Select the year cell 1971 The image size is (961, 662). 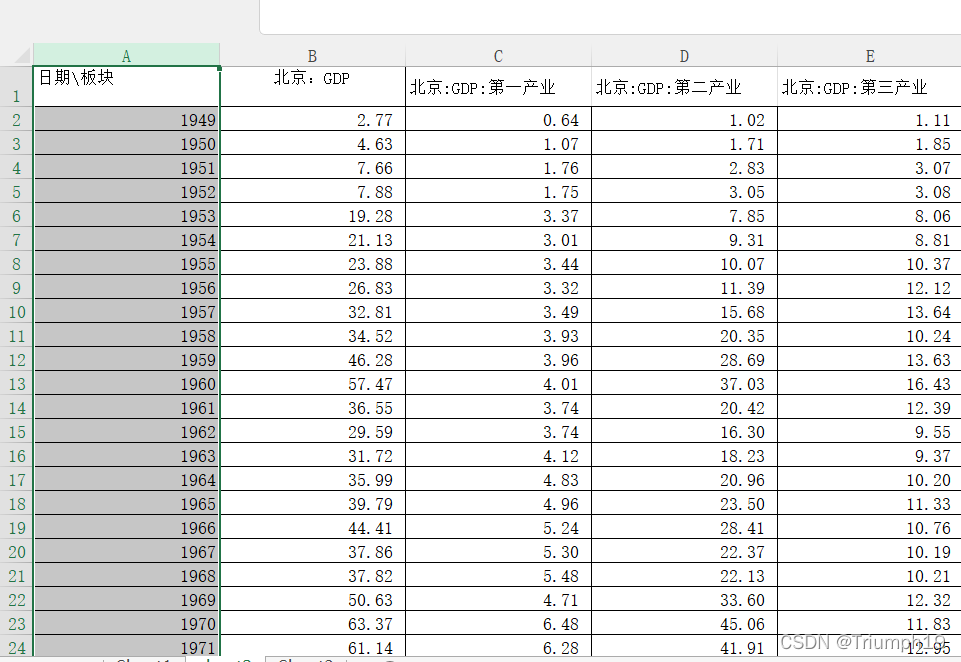click(127, 647)
